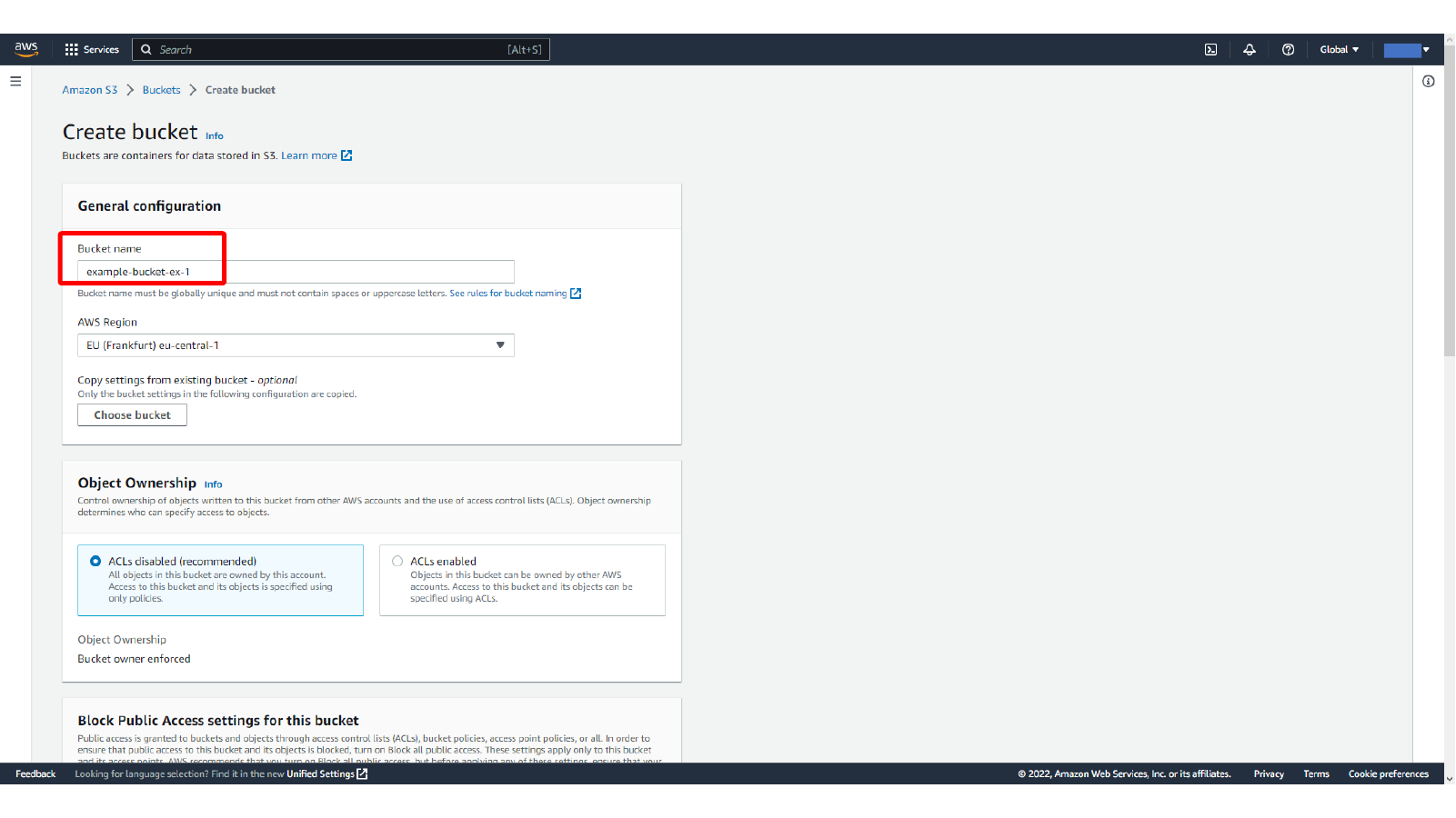Go to Buckets breadcrumb

click(x=161, y=90)
